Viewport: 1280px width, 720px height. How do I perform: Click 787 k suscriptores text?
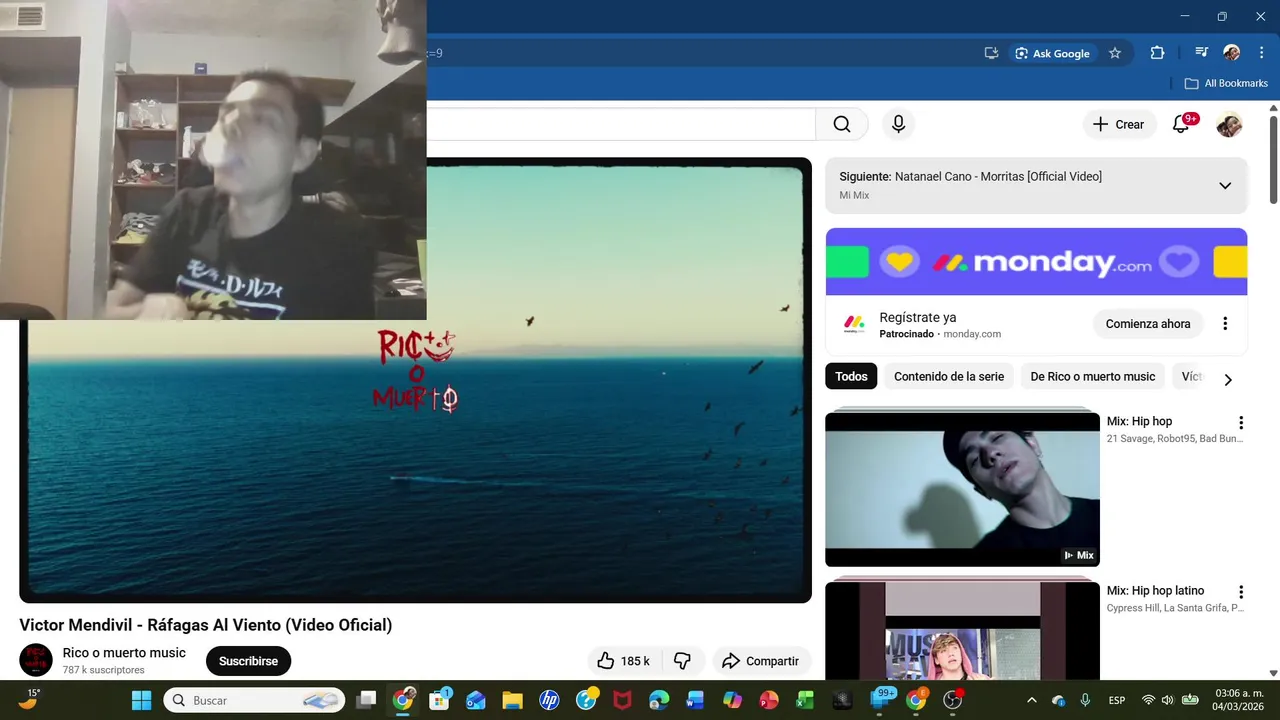(103, 670)
